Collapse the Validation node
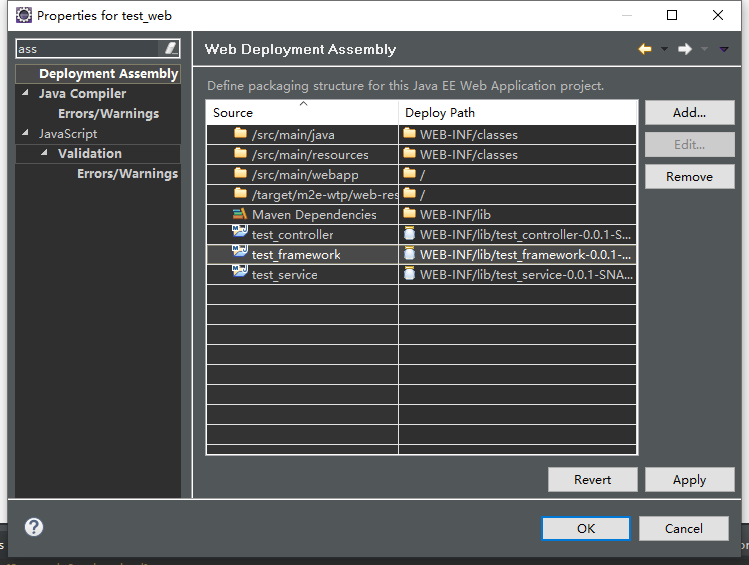The width and height of the screenshot is (749, 565). click(44, 152)
